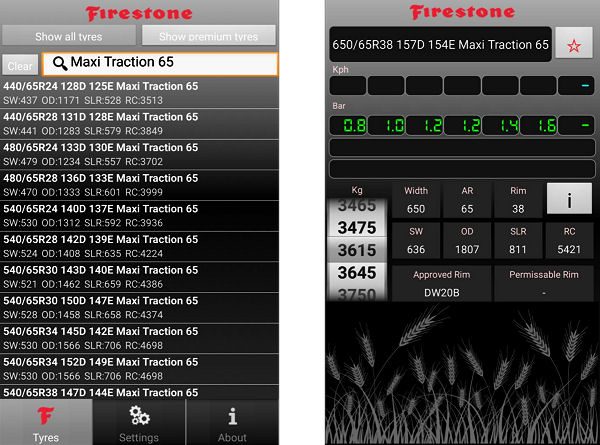
Task: Click the SLR 811 cell
Action: (x=518, y=241)
